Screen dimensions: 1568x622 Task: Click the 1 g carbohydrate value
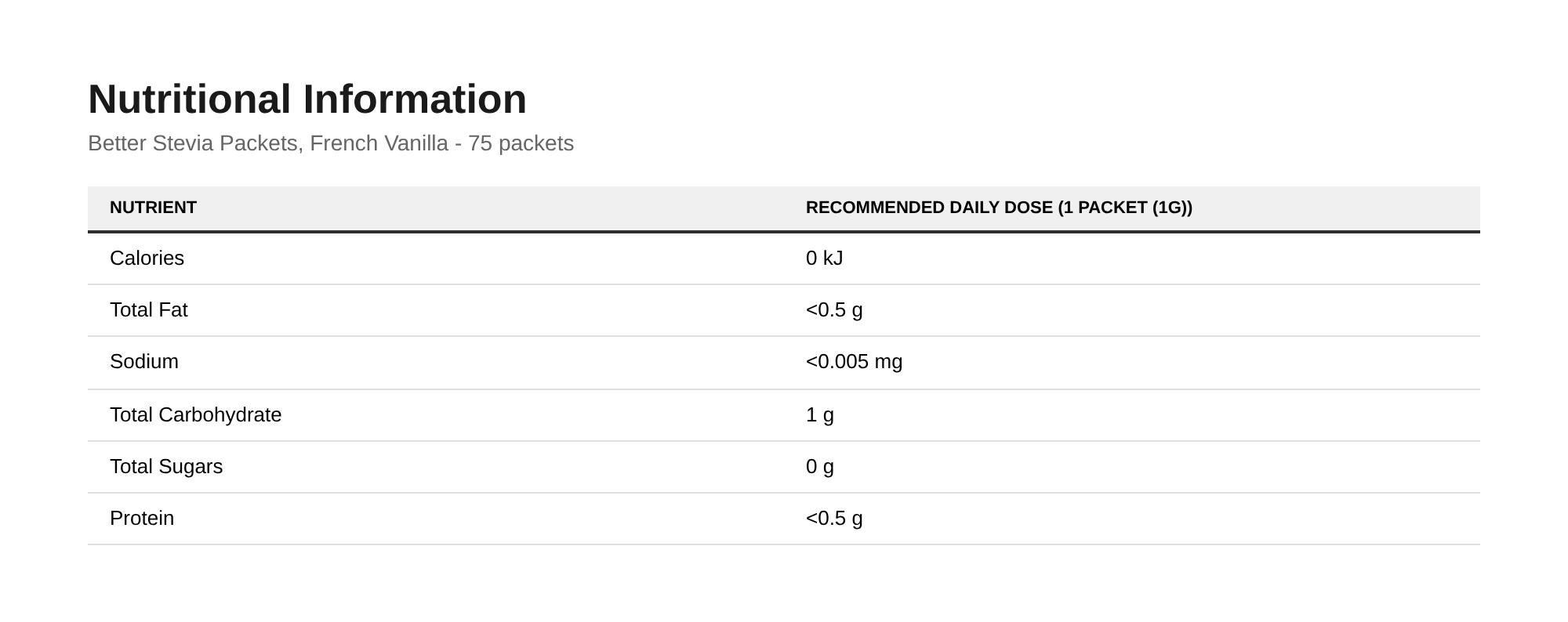coord(820,414)
